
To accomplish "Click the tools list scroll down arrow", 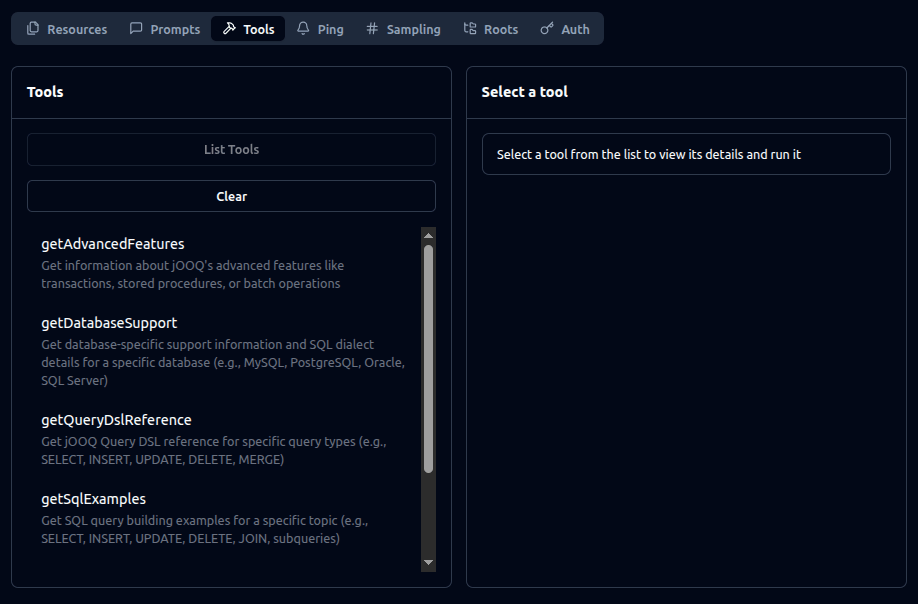I will pyautogui.click(x=429, y=563).
